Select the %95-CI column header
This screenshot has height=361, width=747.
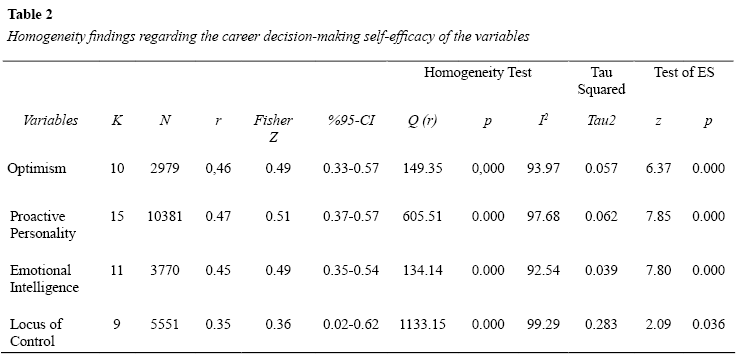(351, 120)
